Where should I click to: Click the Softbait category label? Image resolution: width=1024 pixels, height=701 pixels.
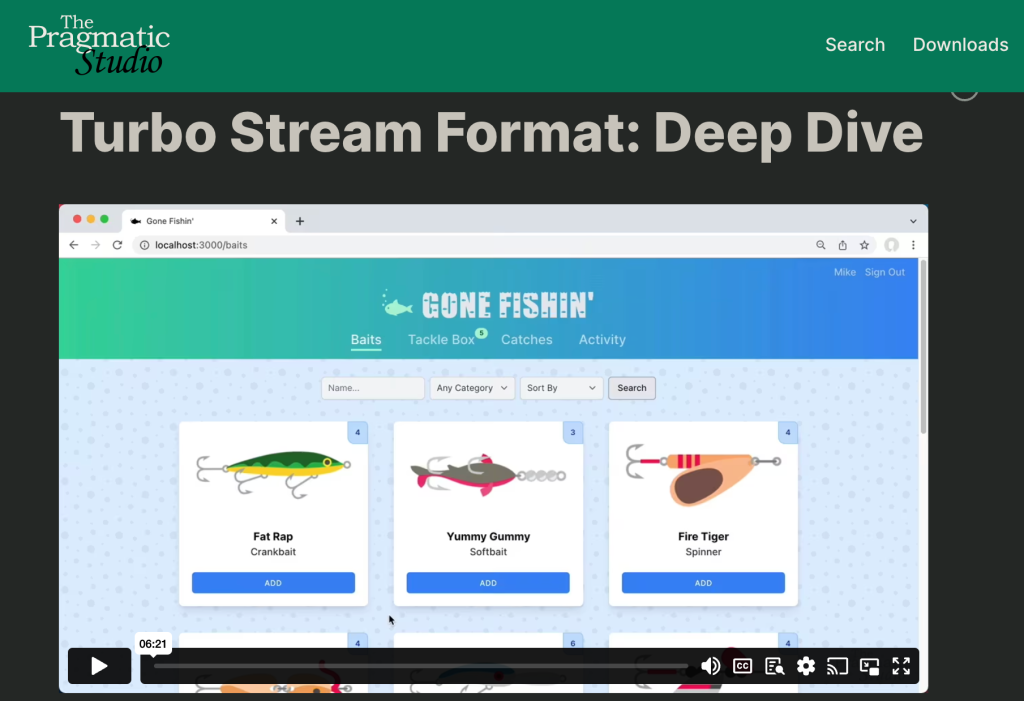pyautogui.click(x=488, y=552)
